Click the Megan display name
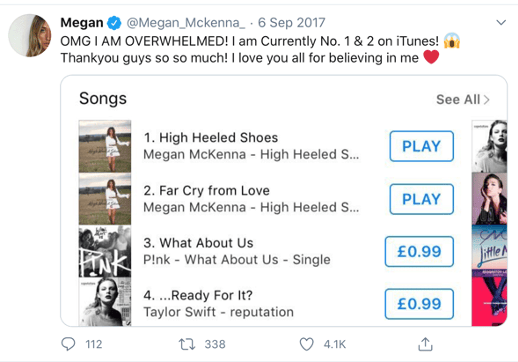Image resolution: width=518 pixels, height=362 pixels. [x=82, y=23]
